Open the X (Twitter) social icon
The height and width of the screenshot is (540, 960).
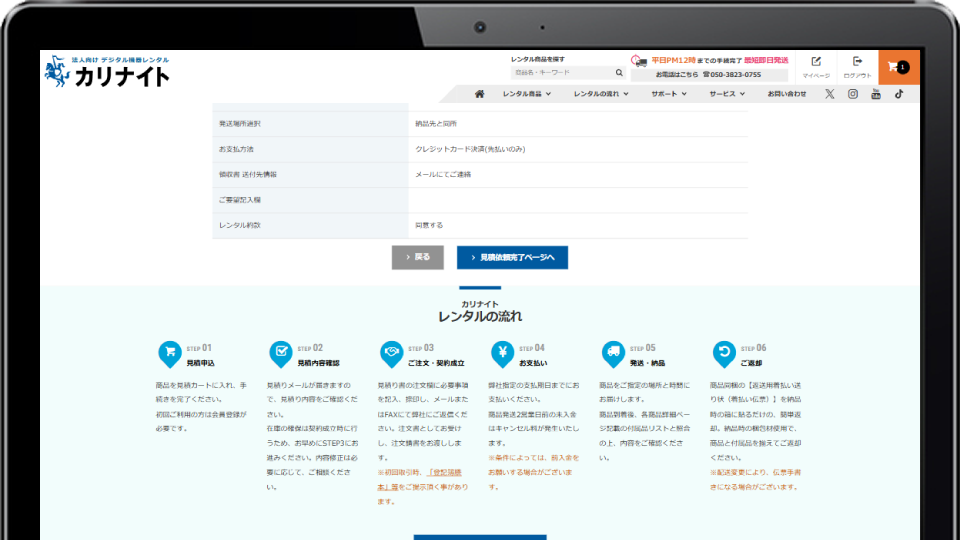point(829,94)
